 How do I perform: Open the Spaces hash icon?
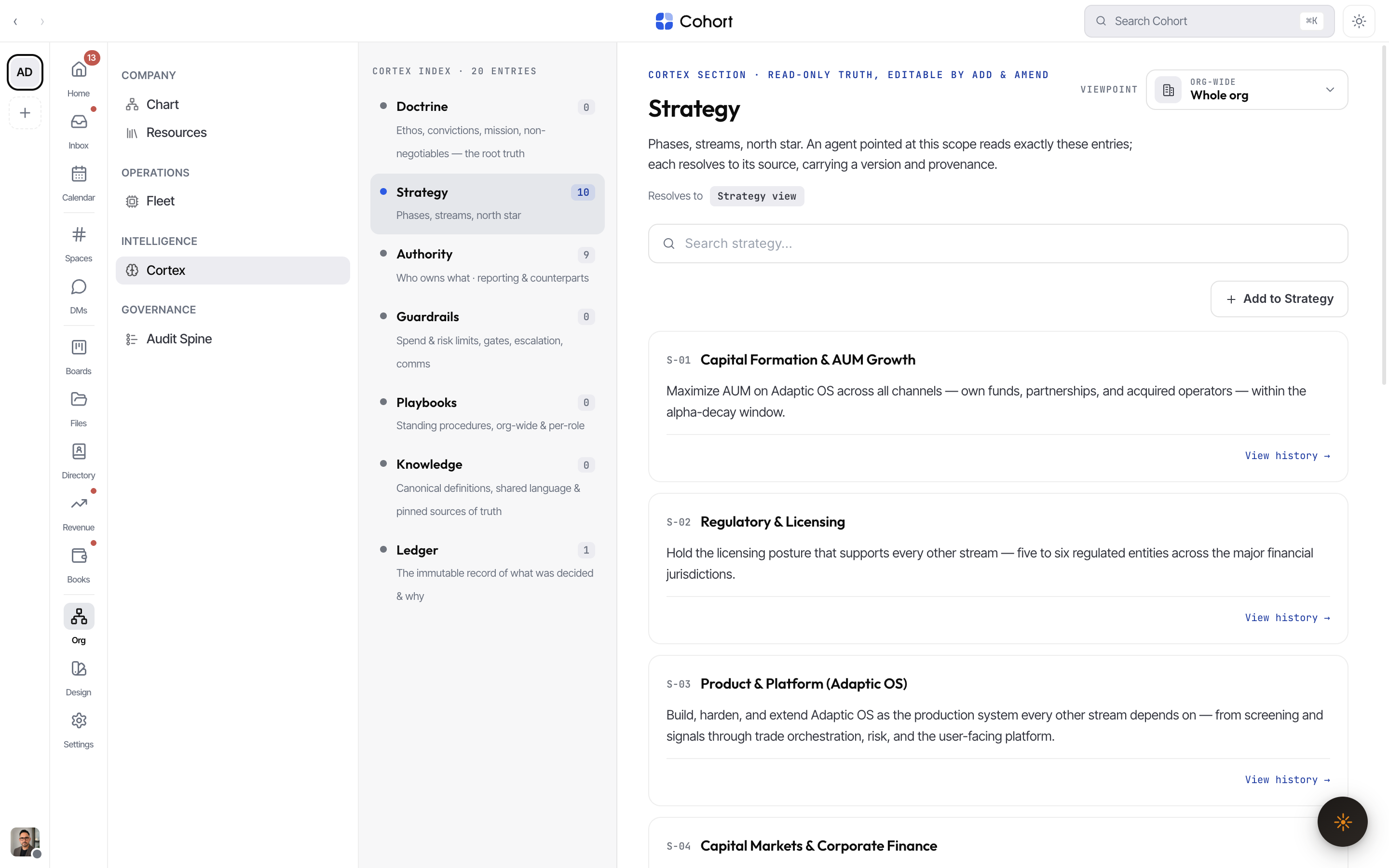[x=79, y=235]
